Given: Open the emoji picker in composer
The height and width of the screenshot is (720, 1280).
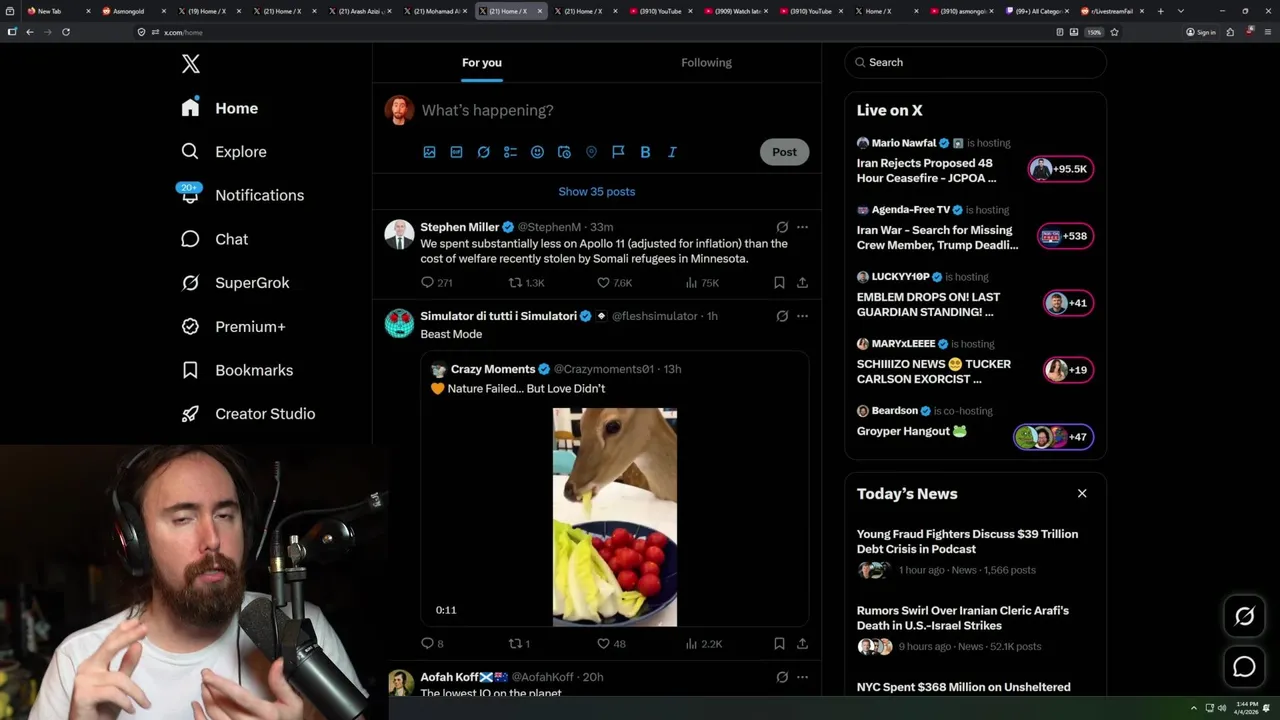Looking at the screenshot, I should click(537, 152).
